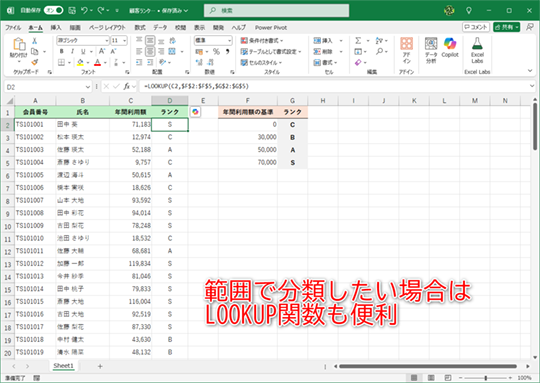Switch to the Insert (挿入) tab
The image size is (540, 383).
tap(56, 28)
